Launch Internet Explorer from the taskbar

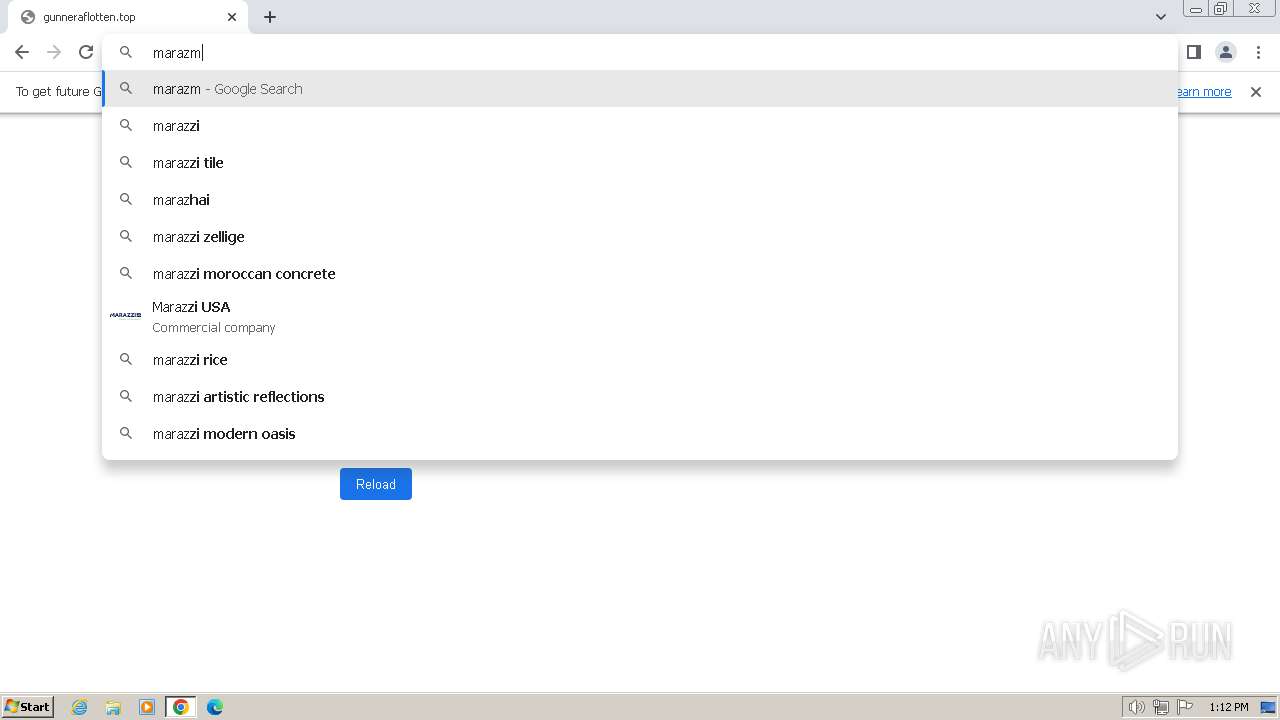[80, 707]
